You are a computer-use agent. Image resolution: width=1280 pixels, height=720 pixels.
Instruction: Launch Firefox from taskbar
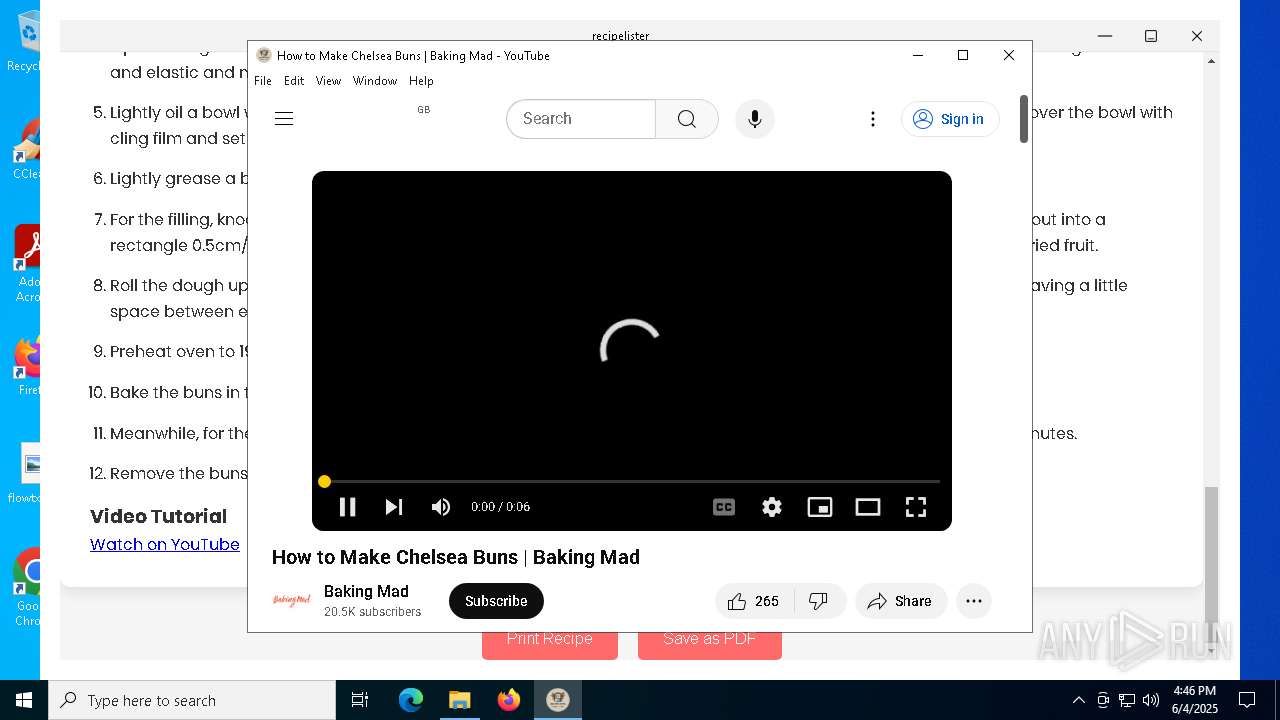click(509, 700)
